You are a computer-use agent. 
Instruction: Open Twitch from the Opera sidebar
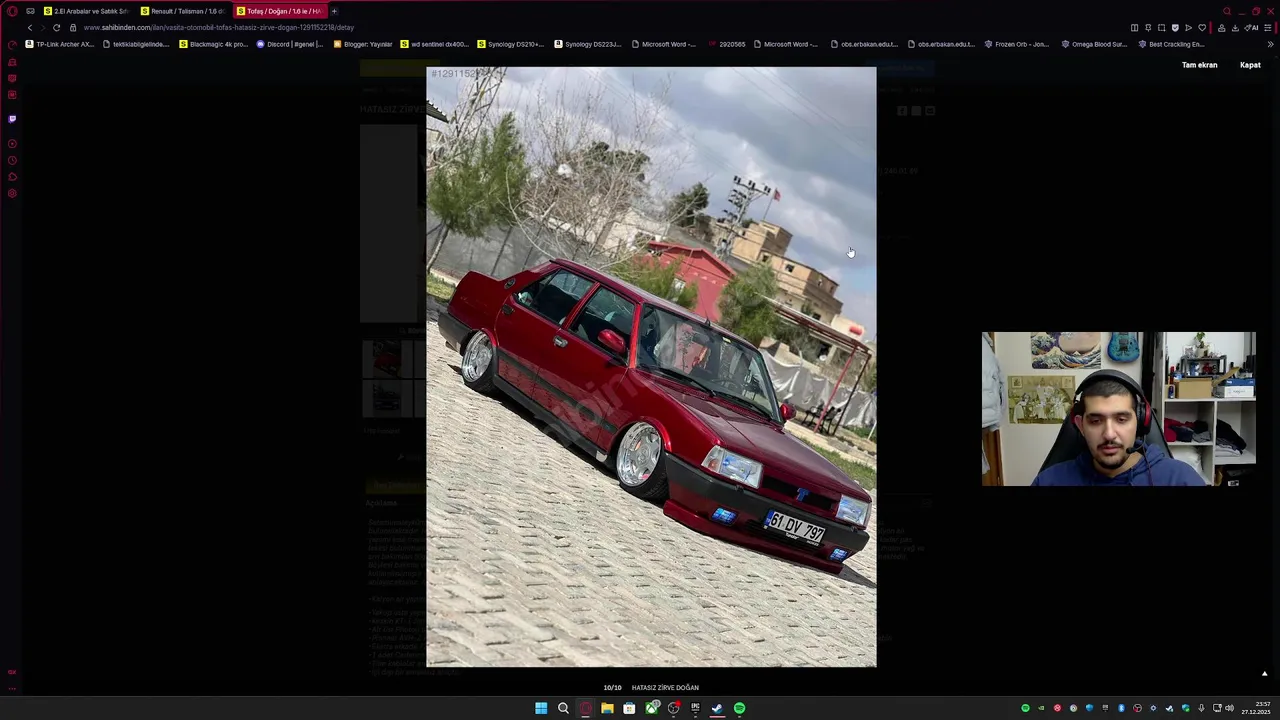point(12,119)
